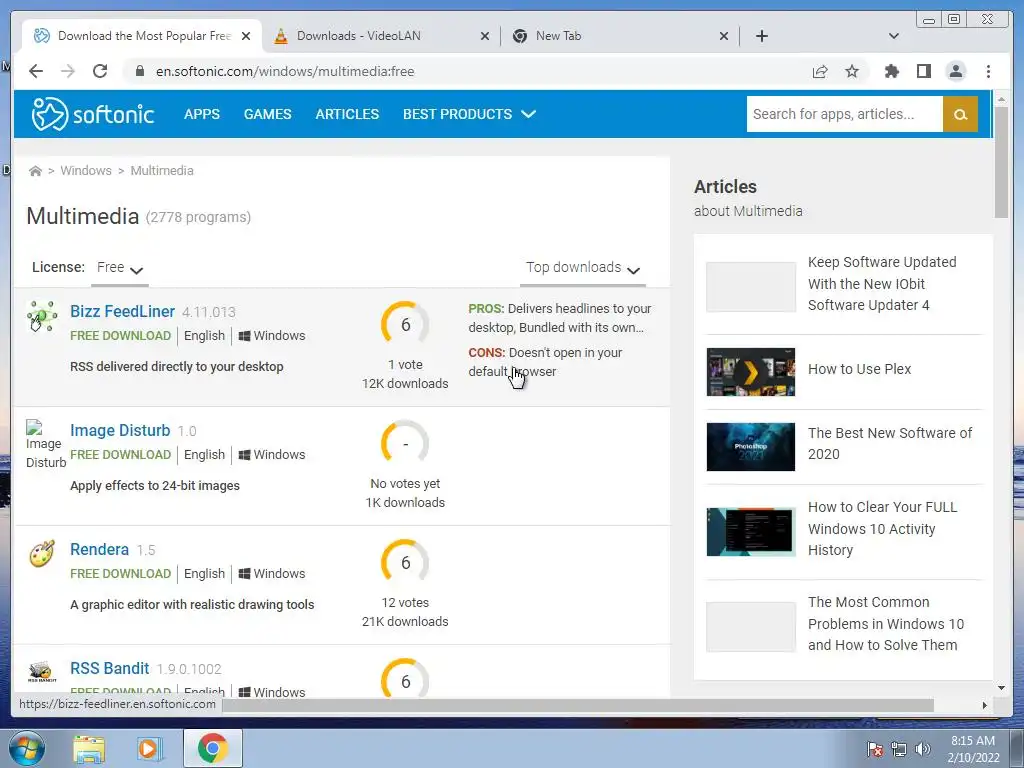Screen dimensions: 1024x768
Task: Open article The Best New Software of 2020
Action: coord(890,443)
